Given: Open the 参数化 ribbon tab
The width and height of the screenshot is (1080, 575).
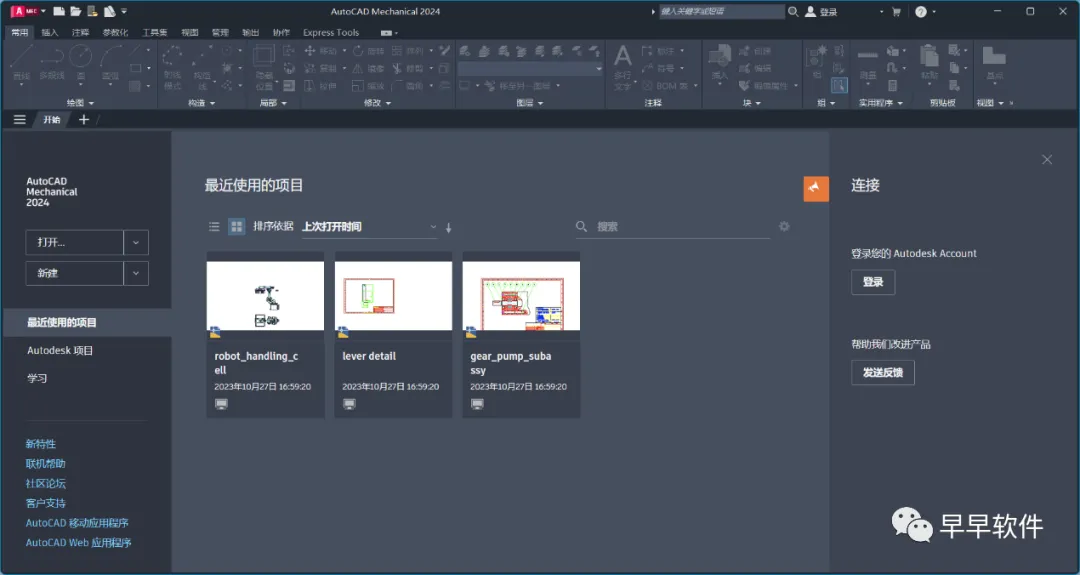Looking at the screenshot, I should (x=115, y=32).
